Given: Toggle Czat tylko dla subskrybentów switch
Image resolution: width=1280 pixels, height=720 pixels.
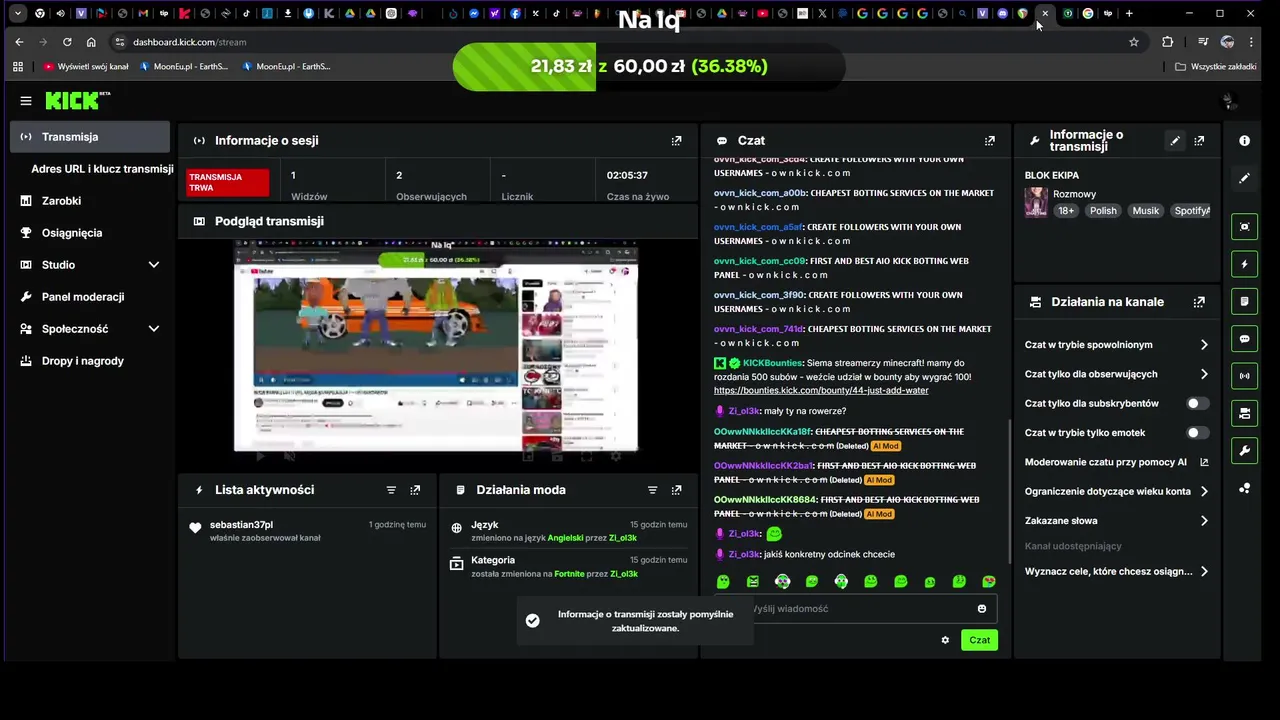Looking at the screenshot, I should (1197, 404).
